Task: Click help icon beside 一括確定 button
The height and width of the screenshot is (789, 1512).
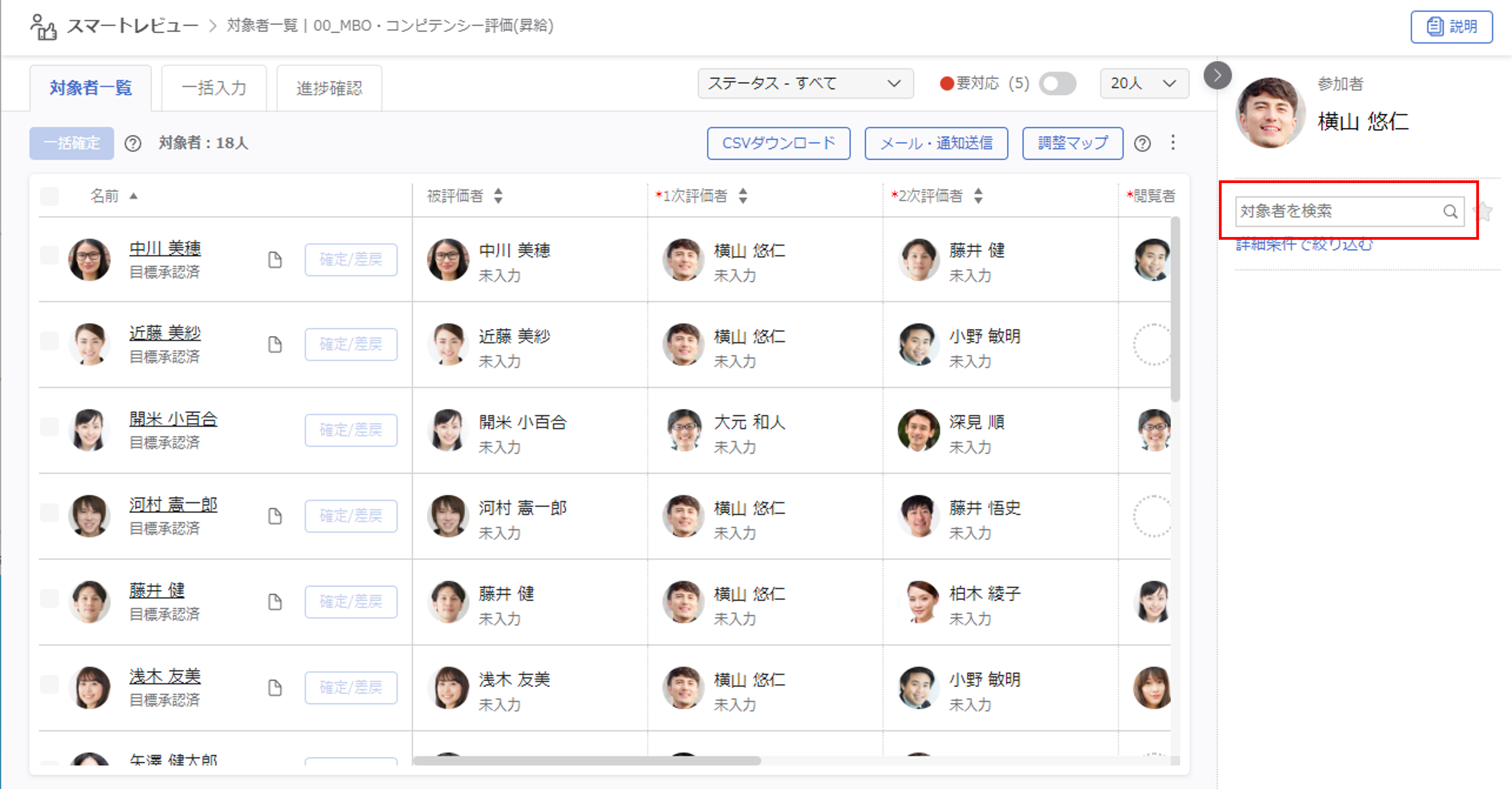Action: point(133,143)
